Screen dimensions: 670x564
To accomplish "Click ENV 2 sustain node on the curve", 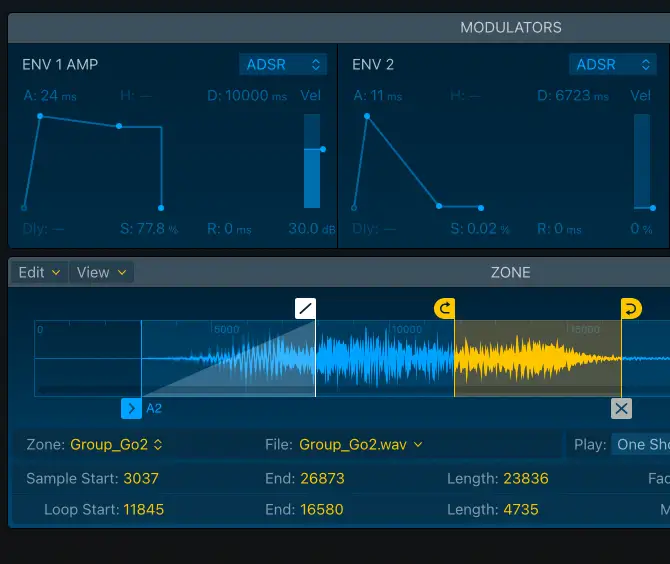I will [x=438, y=206].
